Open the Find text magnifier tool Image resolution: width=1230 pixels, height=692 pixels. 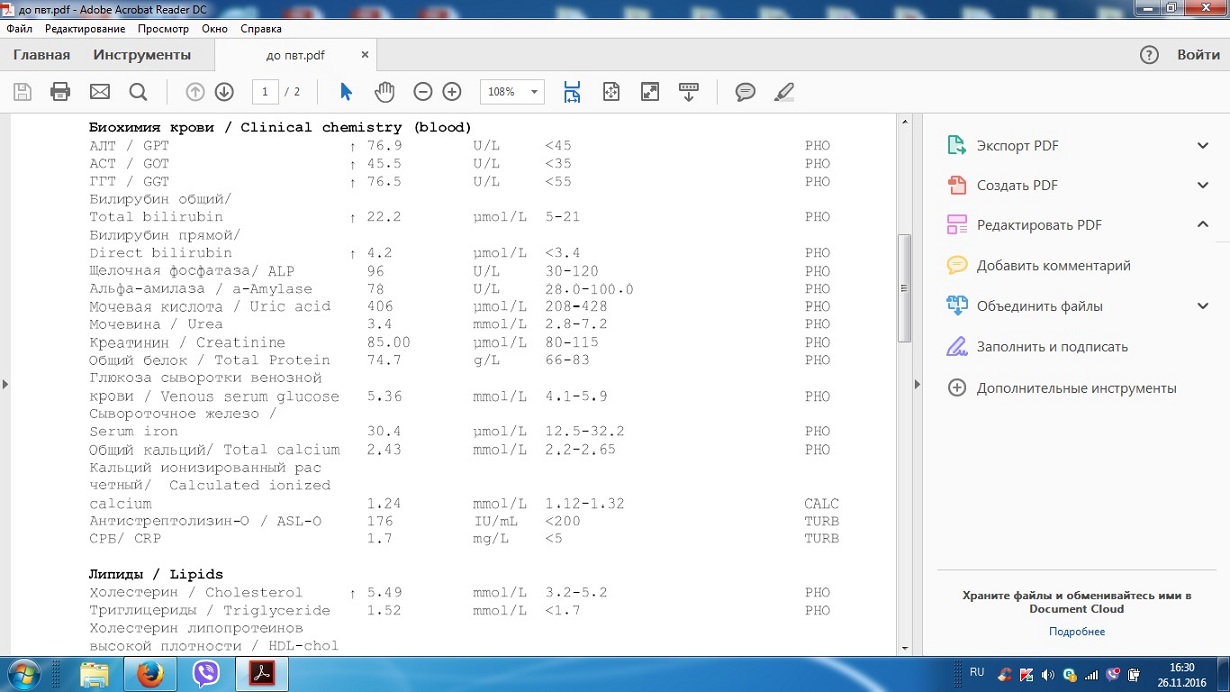point(138,92)
